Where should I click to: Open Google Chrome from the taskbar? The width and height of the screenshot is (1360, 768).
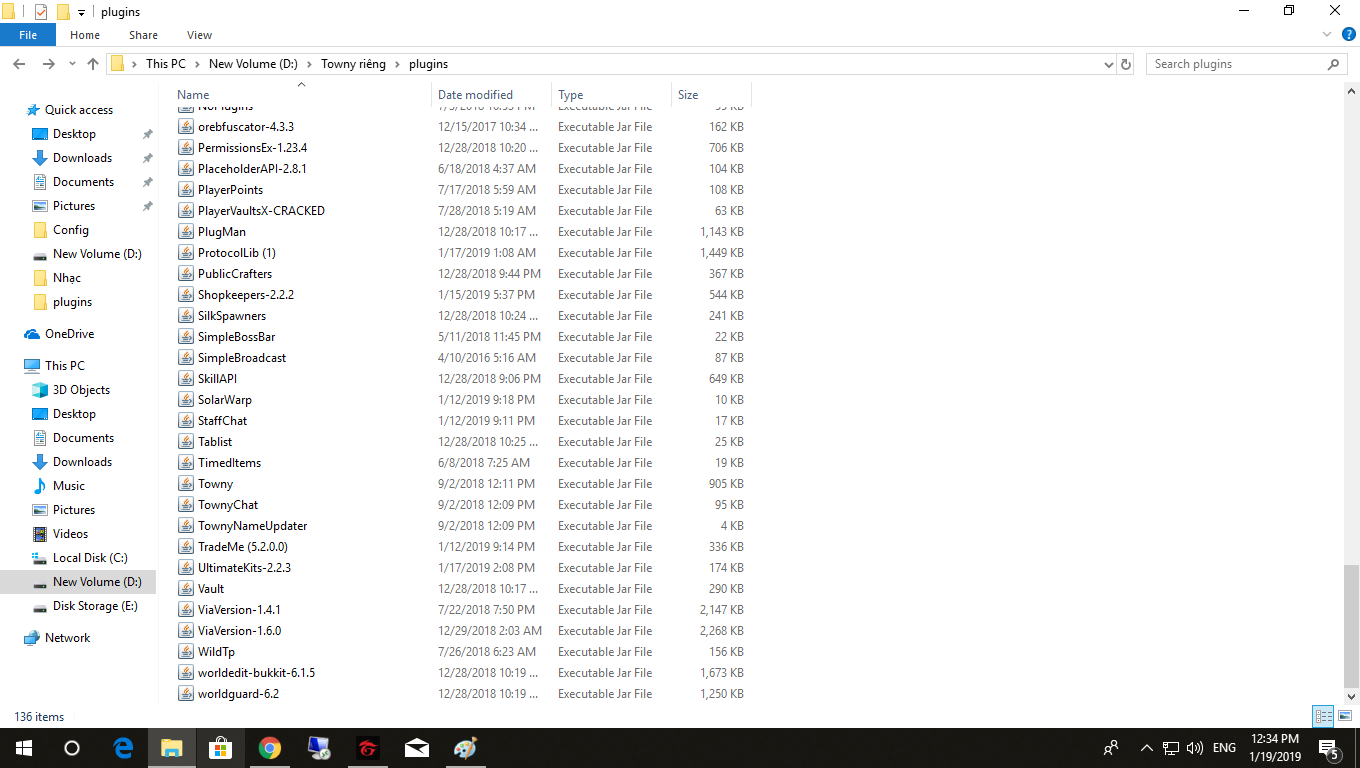tap(270, 748)
